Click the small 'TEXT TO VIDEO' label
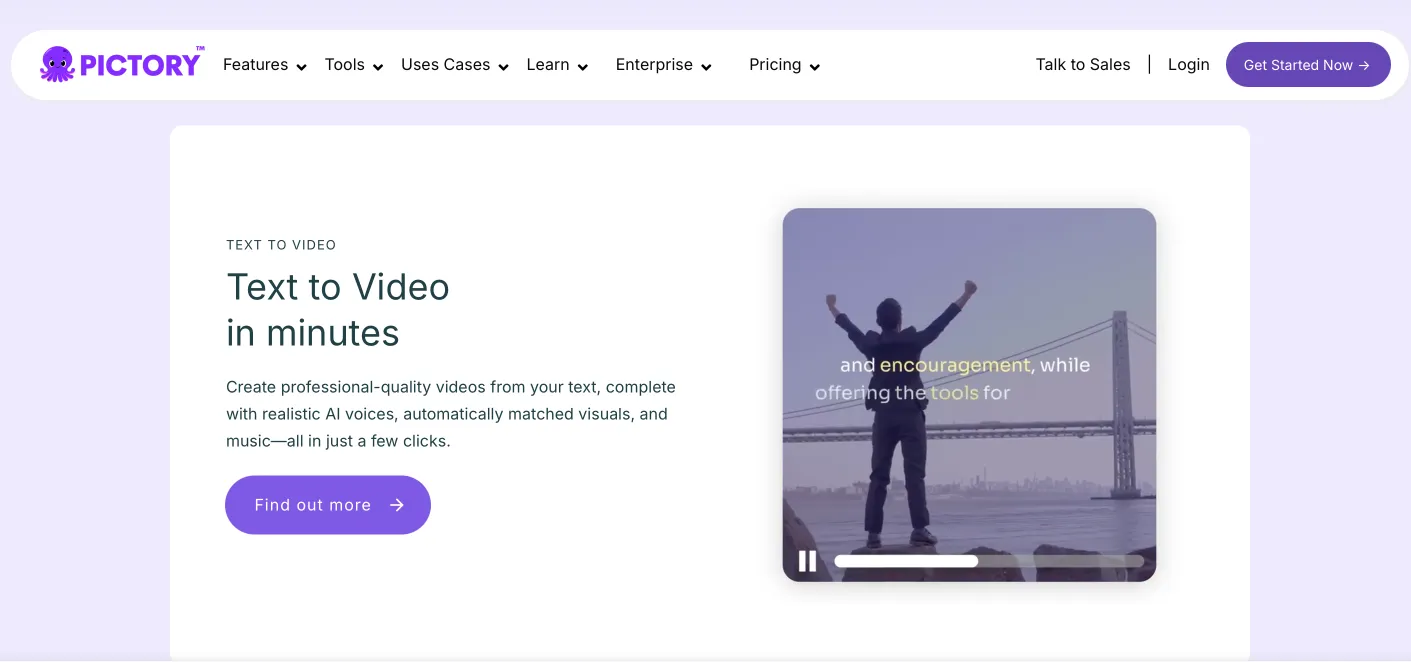The width and height of the screenshot is (1411, 662). [x=281, y=245]
